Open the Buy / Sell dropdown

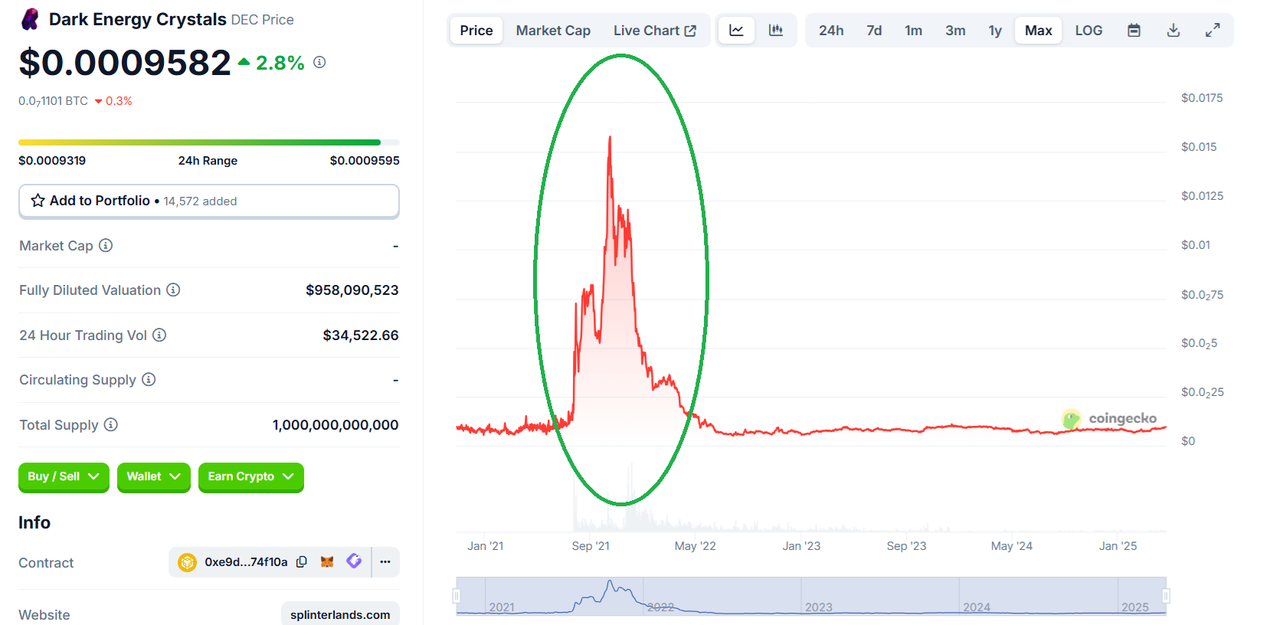tap(64, 477)
